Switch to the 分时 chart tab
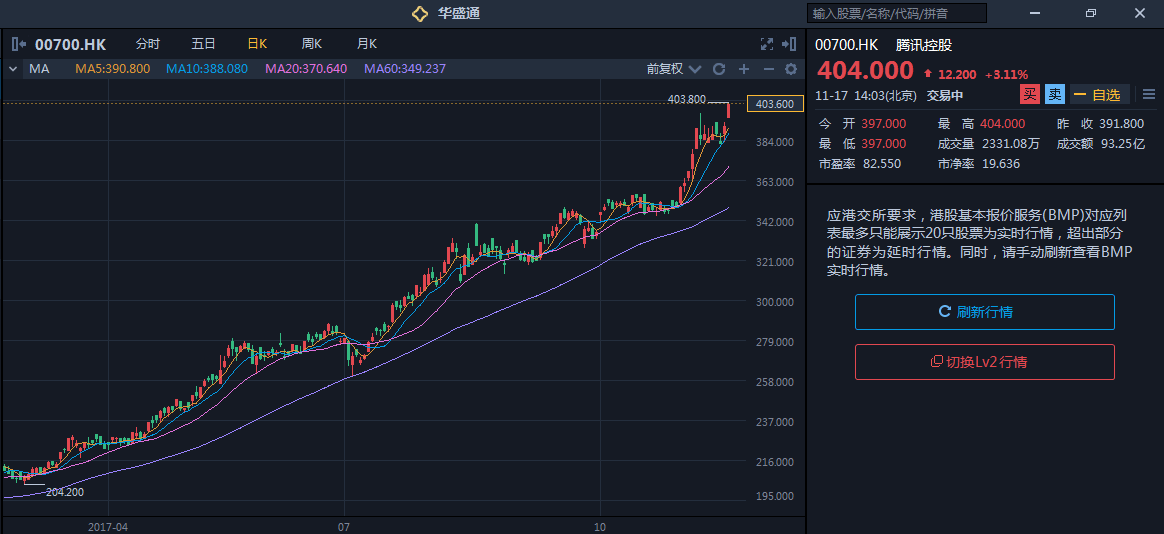The height and width of the screenshot is (534, 1164). [147, 44]
